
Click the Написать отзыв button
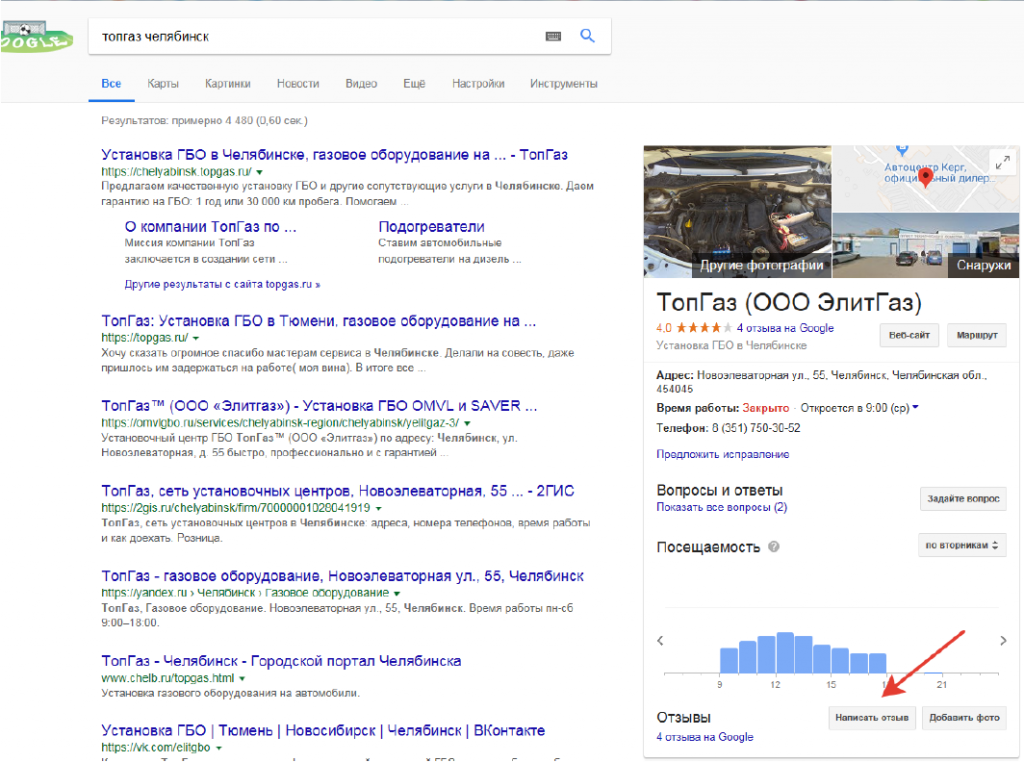[872, 718]
